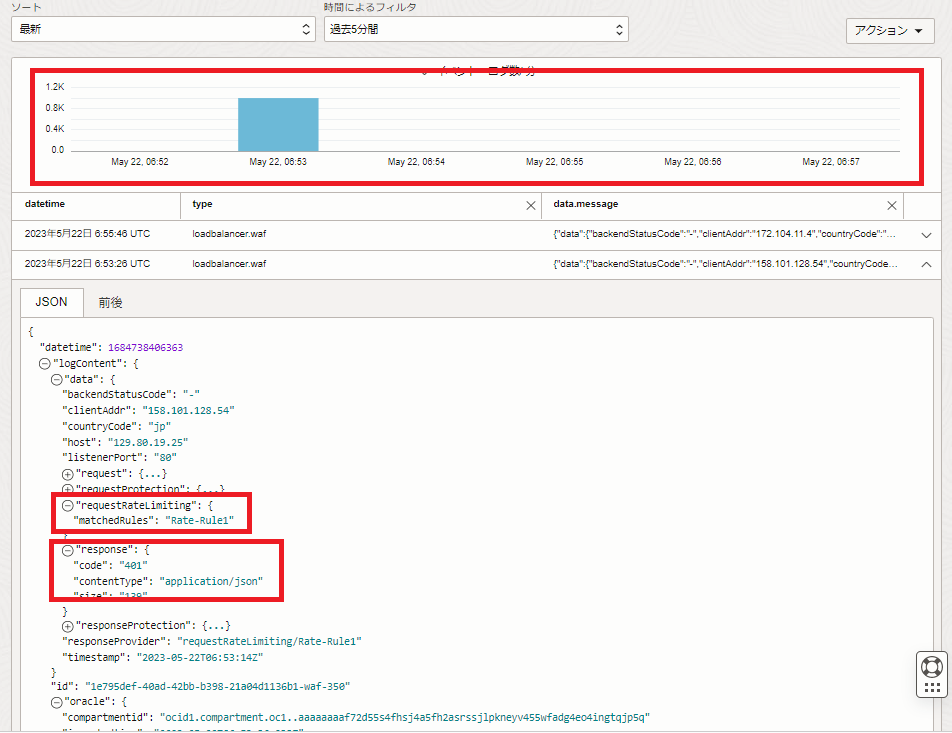
Task: Collapse the response node
Action: [68, 550]
